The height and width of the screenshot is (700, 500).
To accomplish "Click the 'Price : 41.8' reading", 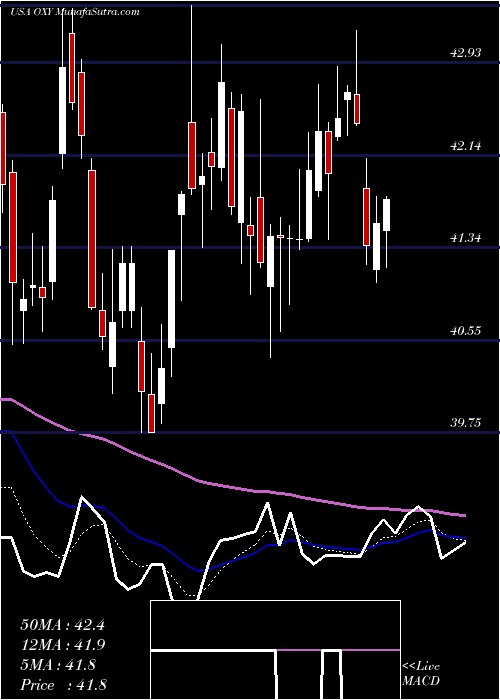I will pos(63,685).
